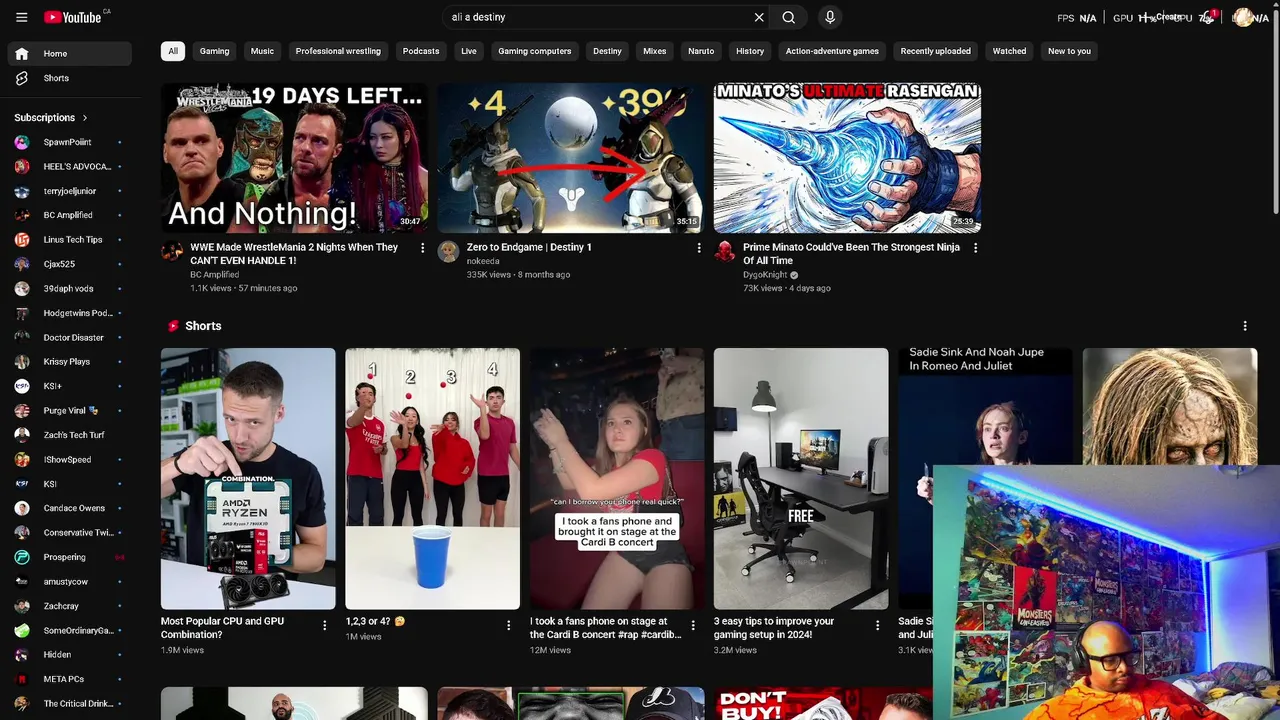Image resolution: width=1280 pixels, height=720 pixels.
Task: Open Hodgetwins Pod... subscription in sidebar
Action: click(69, 313)
